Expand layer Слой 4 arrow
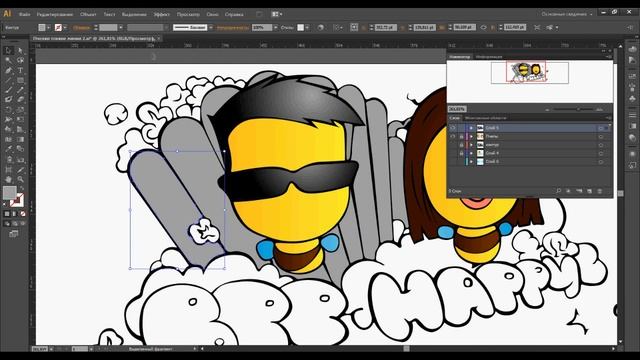The height and width of the screenshot is (360, 640). [471, 153]
